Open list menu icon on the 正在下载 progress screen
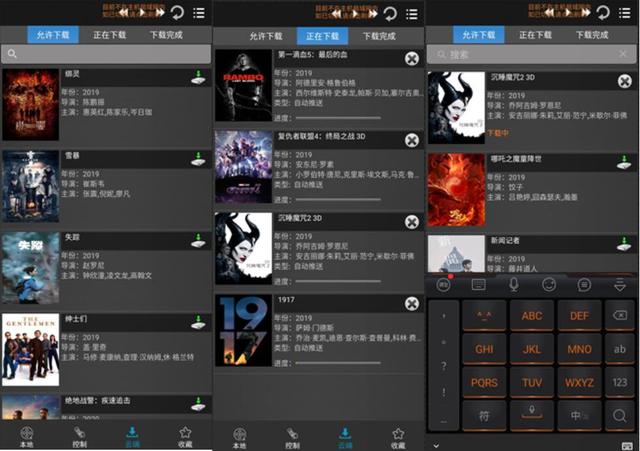 coord(412,15)
